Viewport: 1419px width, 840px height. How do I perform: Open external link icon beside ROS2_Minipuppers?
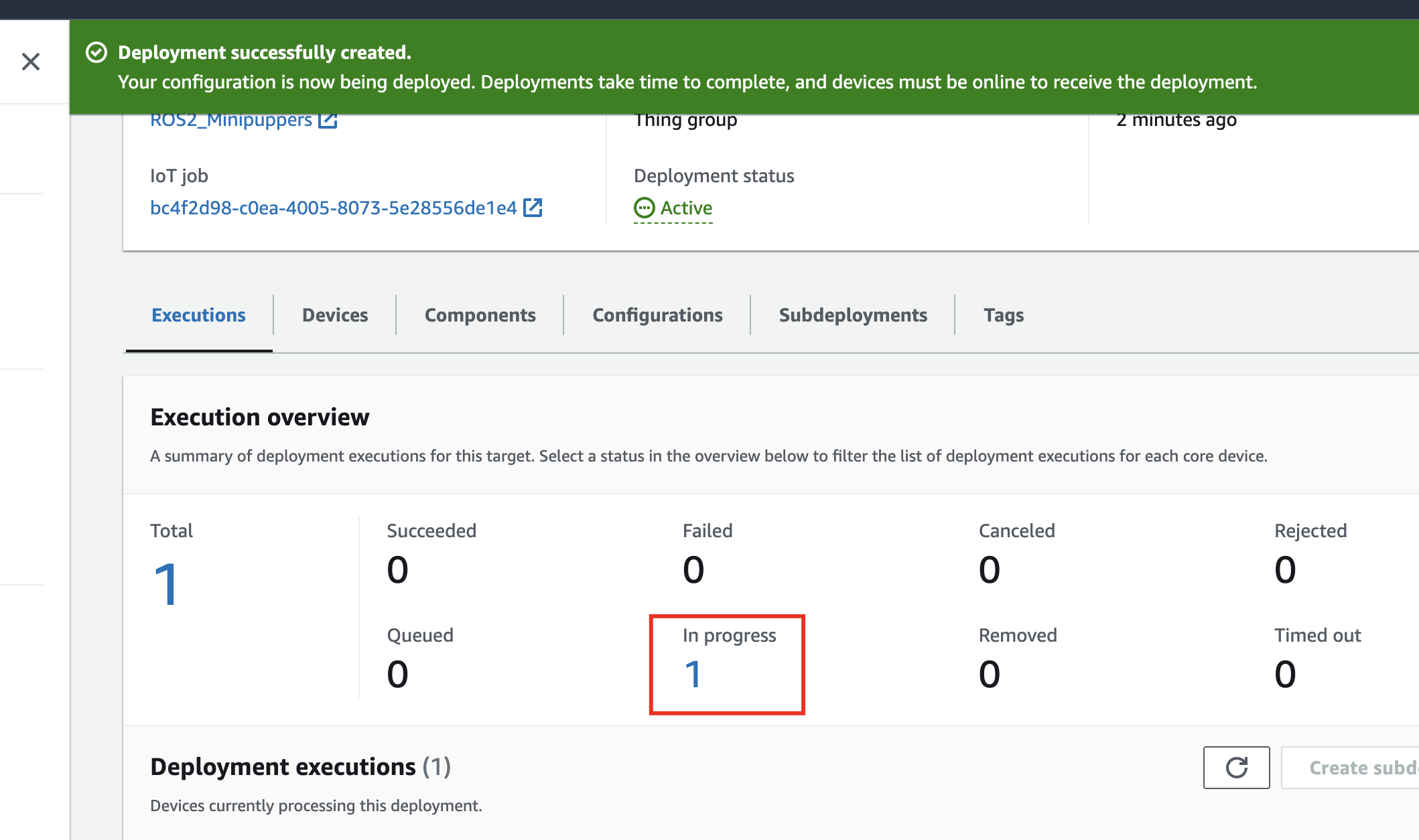click(328, 121)
